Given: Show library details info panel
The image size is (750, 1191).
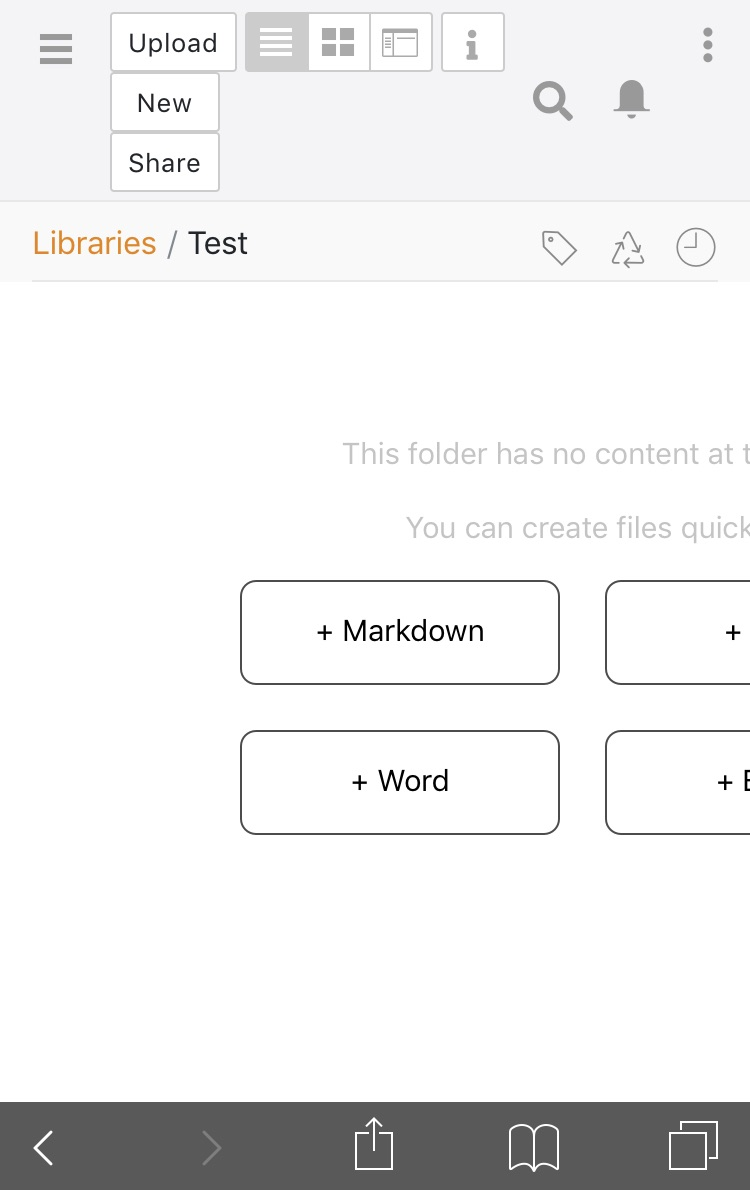Looking at the screenshot, I should pos(472,42).
